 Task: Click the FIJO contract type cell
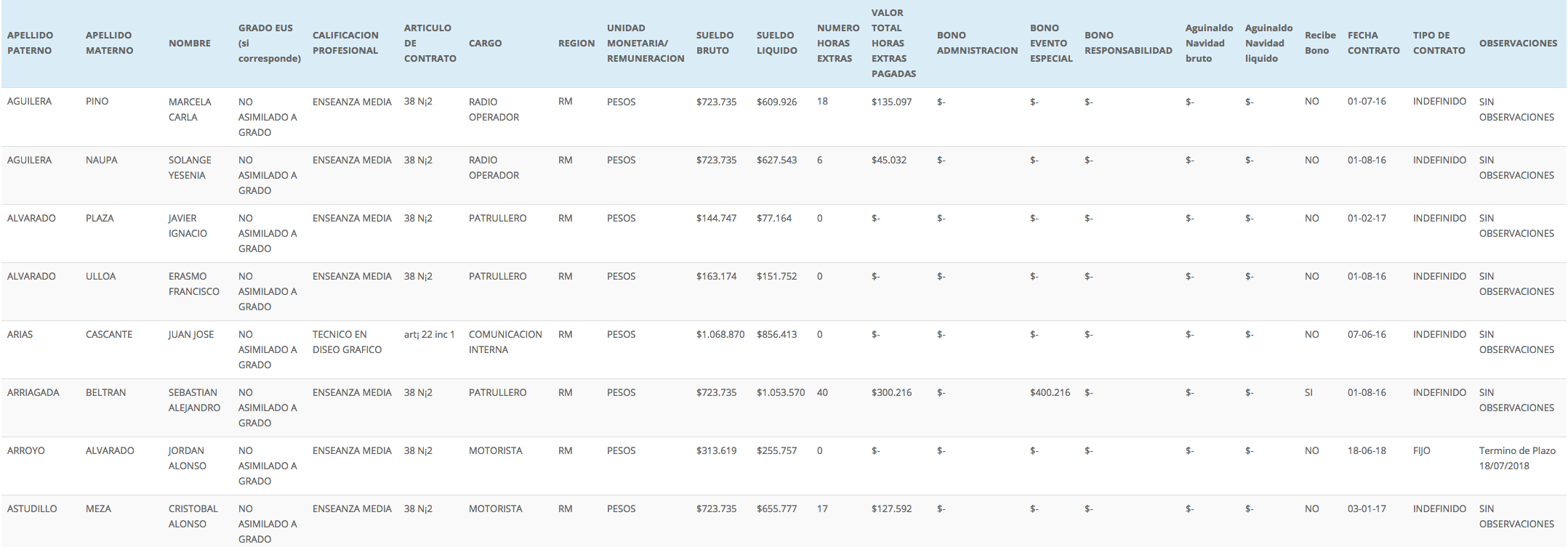pyautogui.click(x=1421, y=450)
